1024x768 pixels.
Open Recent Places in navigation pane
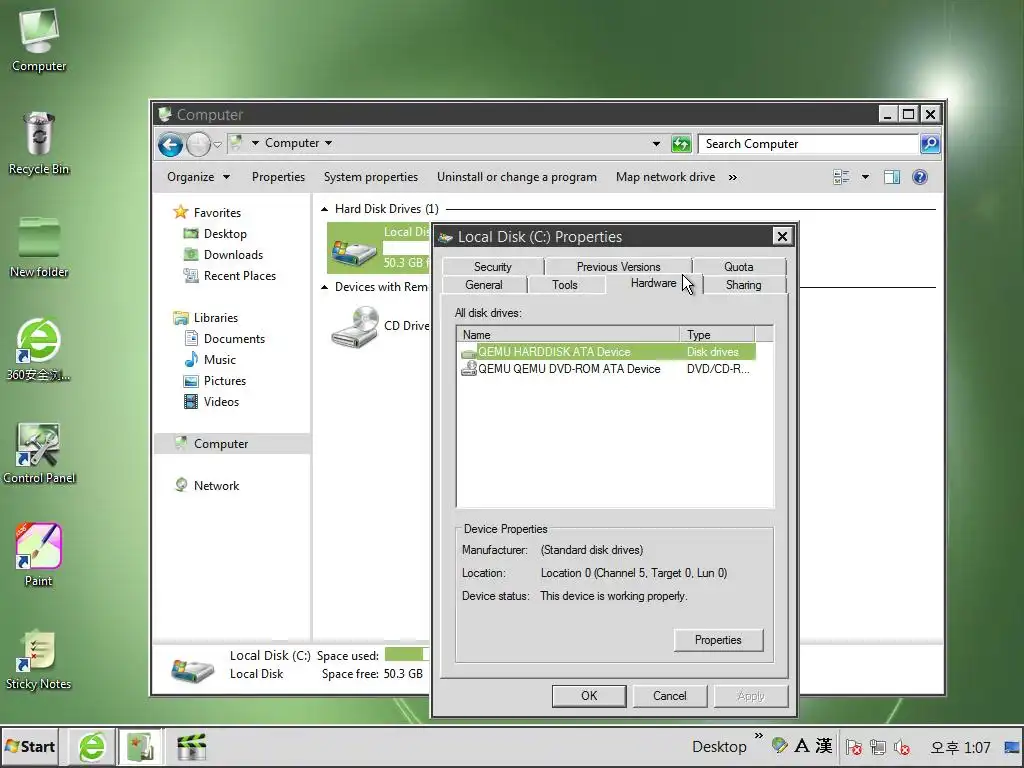(230, 276)
